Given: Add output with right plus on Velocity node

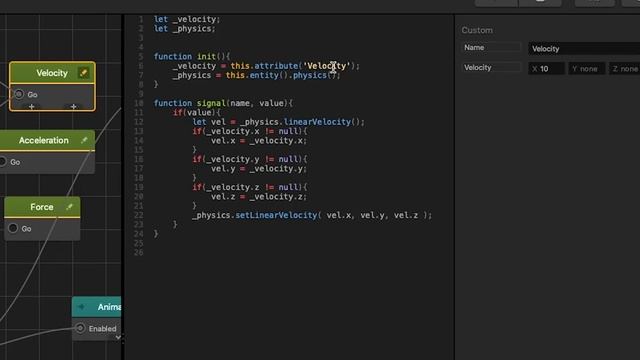Looking at the screenshot, I should [x=73, y=107].
